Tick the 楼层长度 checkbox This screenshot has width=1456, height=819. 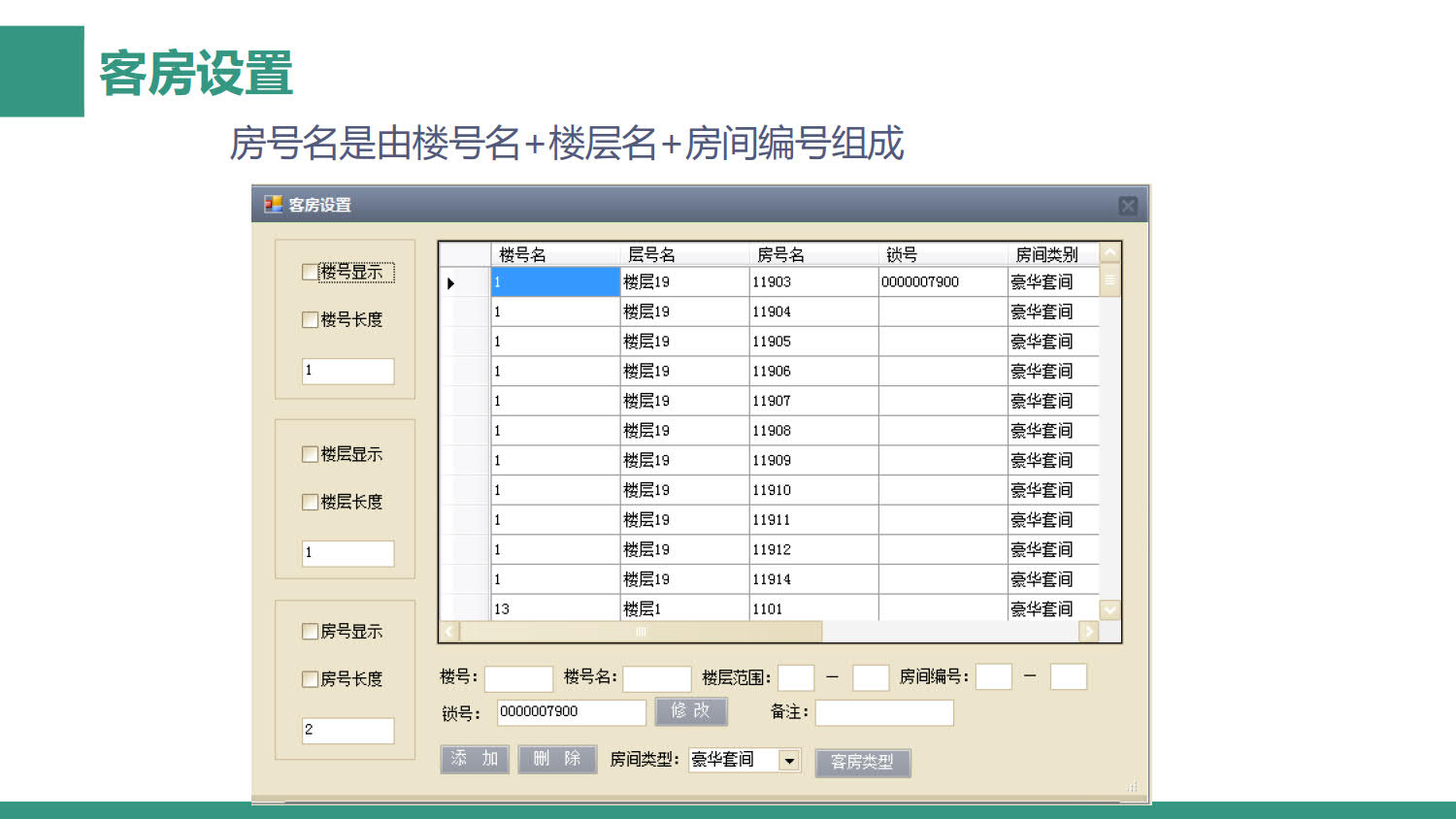click(311, 502)
